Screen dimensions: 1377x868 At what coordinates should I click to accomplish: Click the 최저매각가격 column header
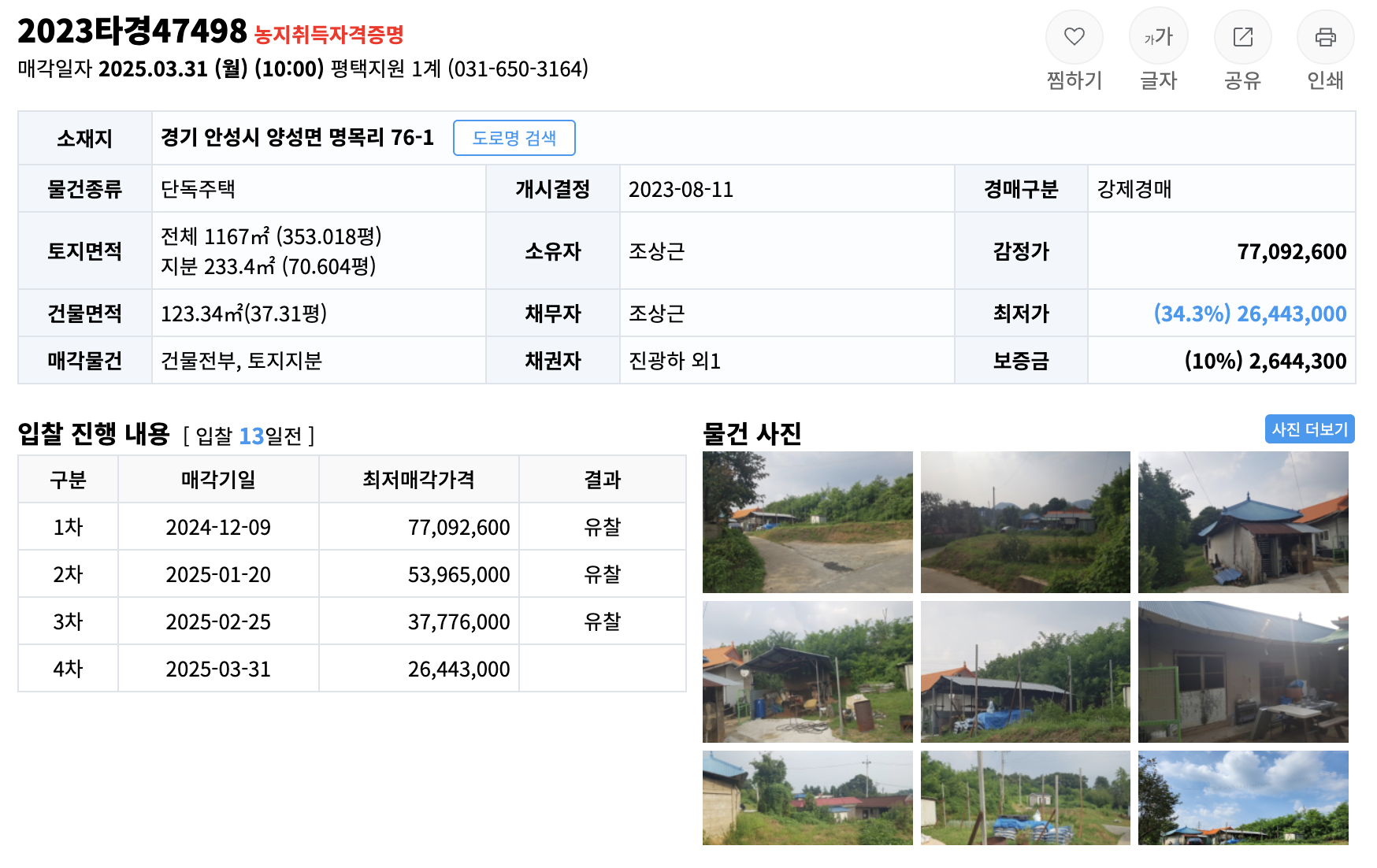tap(418, 480)
